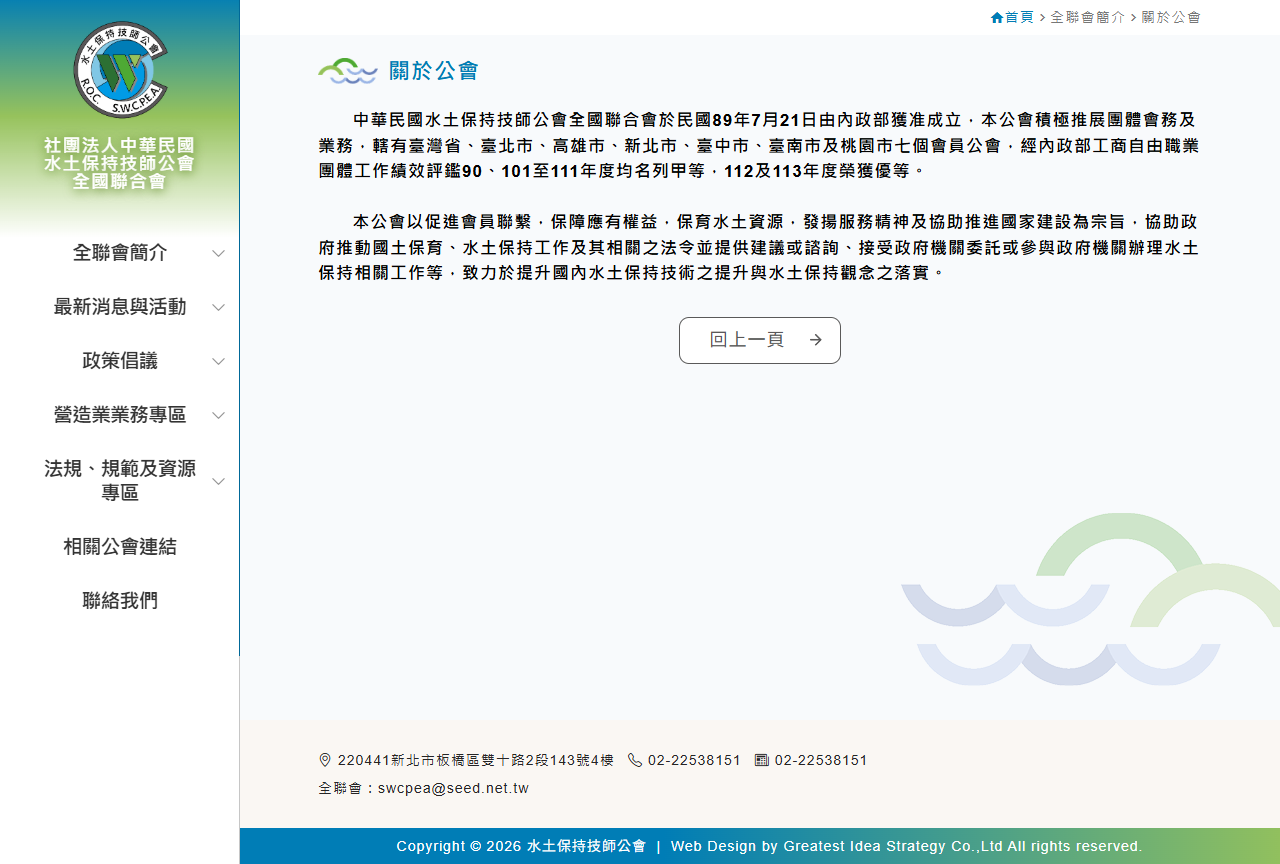Image resolution: width=1280 pixels, height=864 pixels.
Task: Expand the 全聯會簡介 chevron
Action: (219, 253)
